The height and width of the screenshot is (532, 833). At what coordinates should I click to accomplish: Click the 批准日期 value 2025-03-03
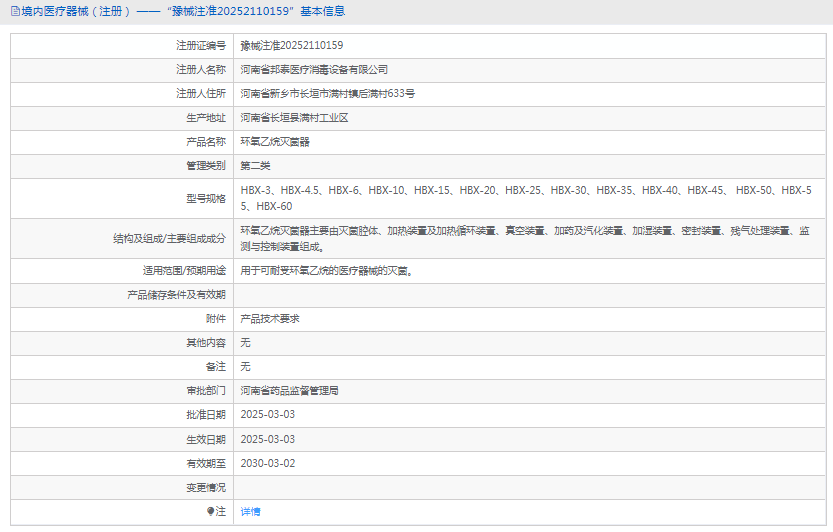click(x=267, y=415)
